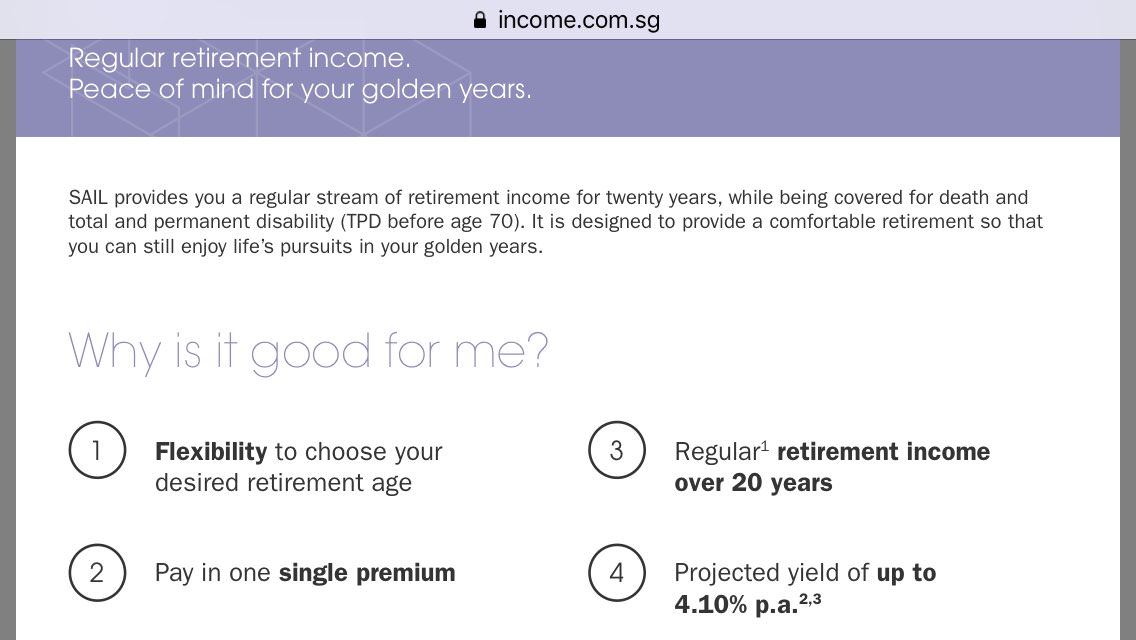Click the 'Flexibility' bold text
The height and width of the screenshot is (640, 1136).
click(x=211, y=452)
